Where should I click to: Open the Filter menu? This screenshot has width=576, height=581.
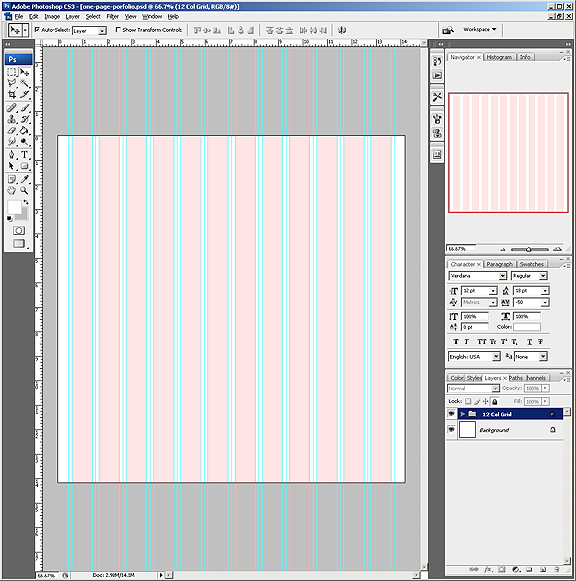coord(113,17)
